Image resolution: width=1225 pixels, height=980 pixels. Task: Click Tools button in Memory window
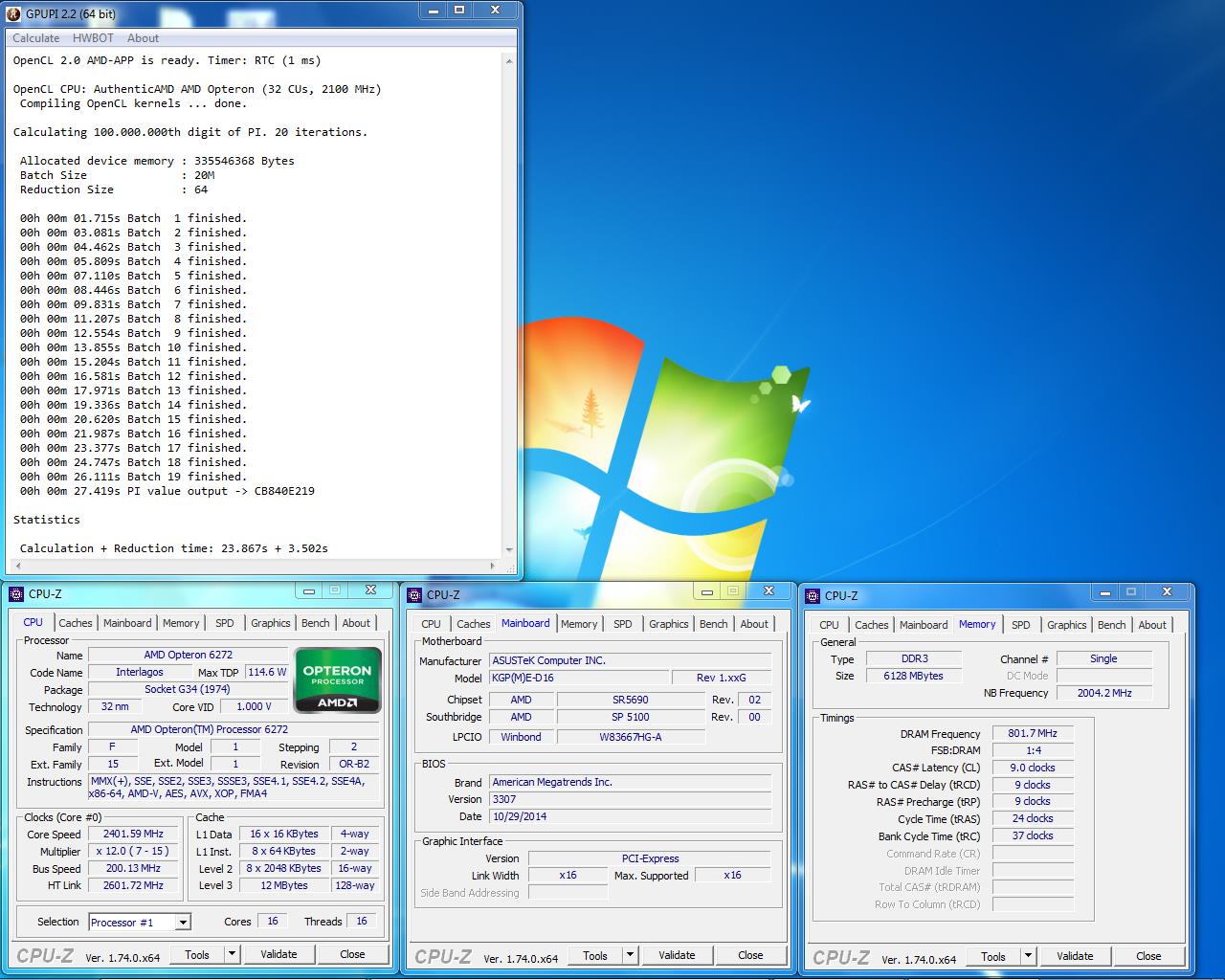coord(993,956)
